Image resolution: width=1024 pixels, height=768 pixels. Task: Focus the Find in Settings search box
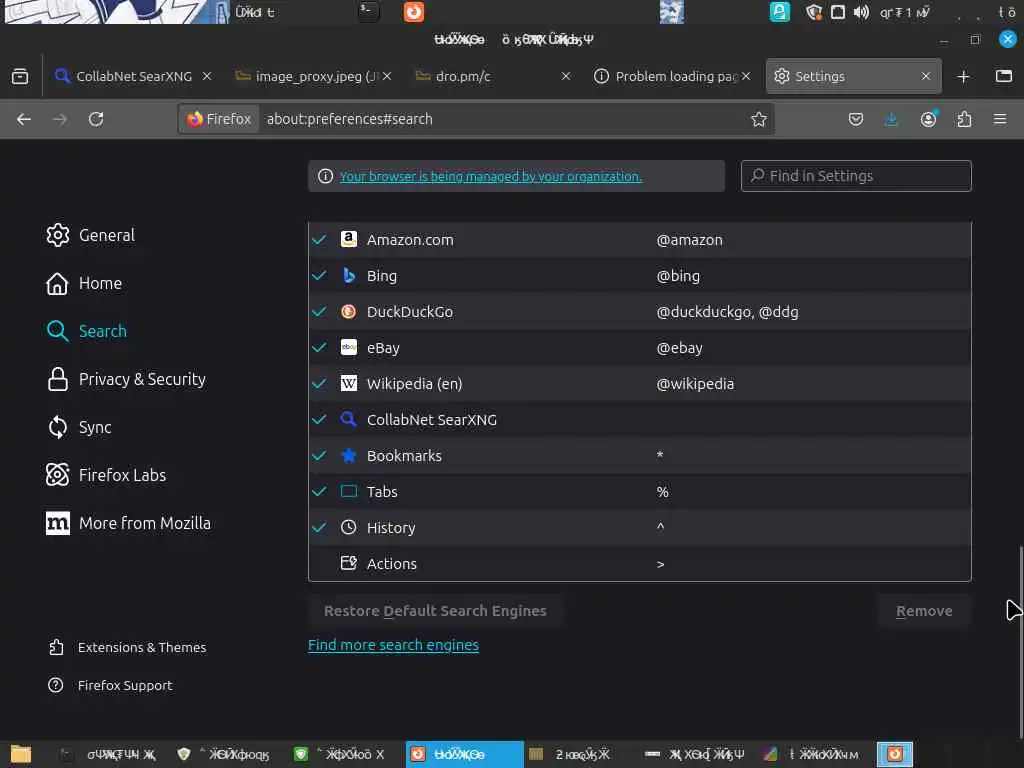[x=856, y=176]
